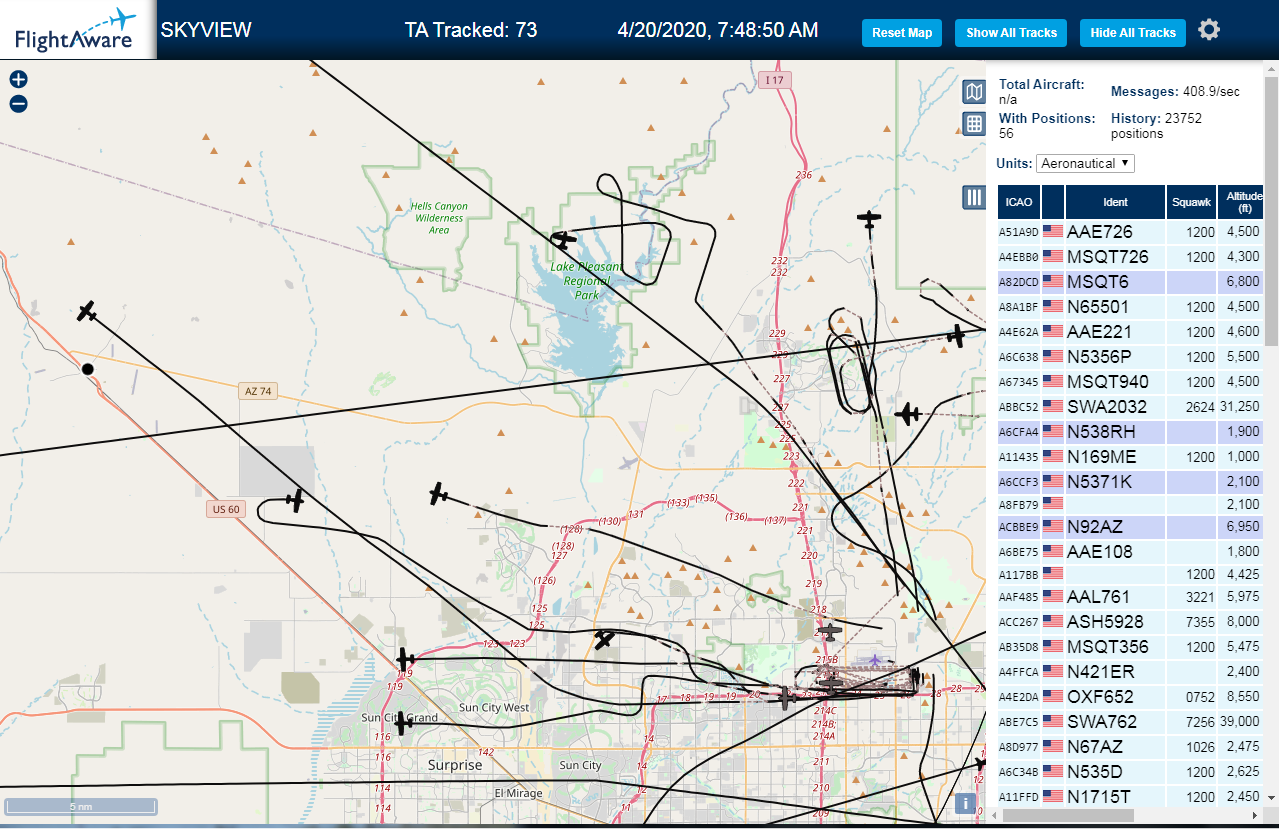
Task: Select the N1715T aircraft row
Action: point(1131,797)
